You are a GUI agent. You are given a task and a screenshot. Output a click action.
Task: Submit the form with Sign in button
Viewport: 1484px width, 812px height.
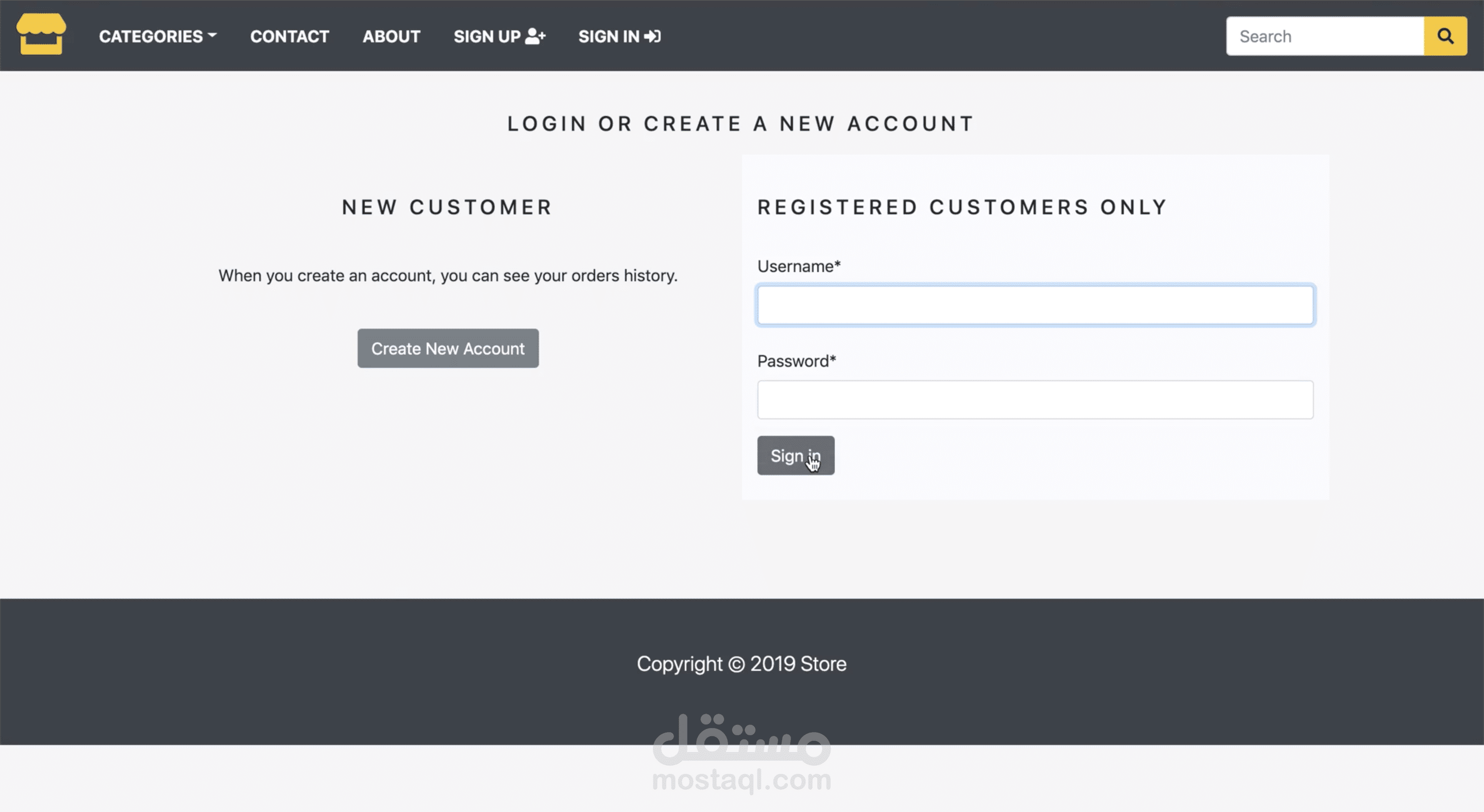[796, 455]
